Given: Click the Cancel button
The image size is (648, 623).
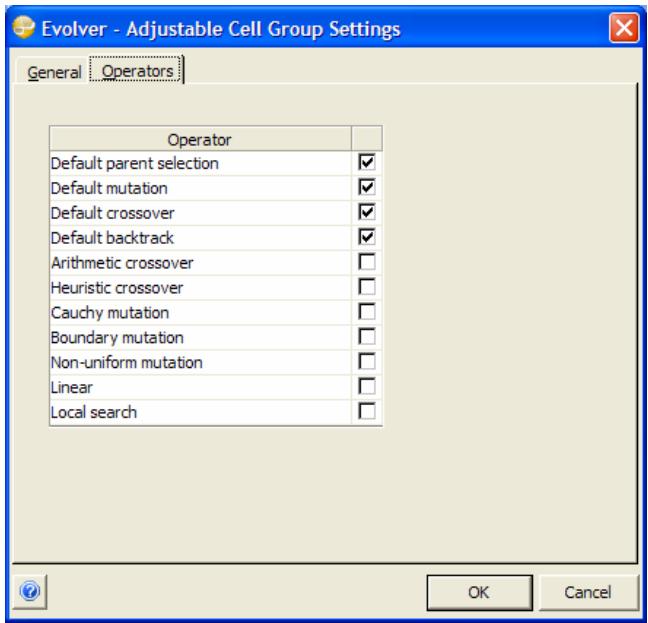Looking at the screenshot, I should (587, 592).
